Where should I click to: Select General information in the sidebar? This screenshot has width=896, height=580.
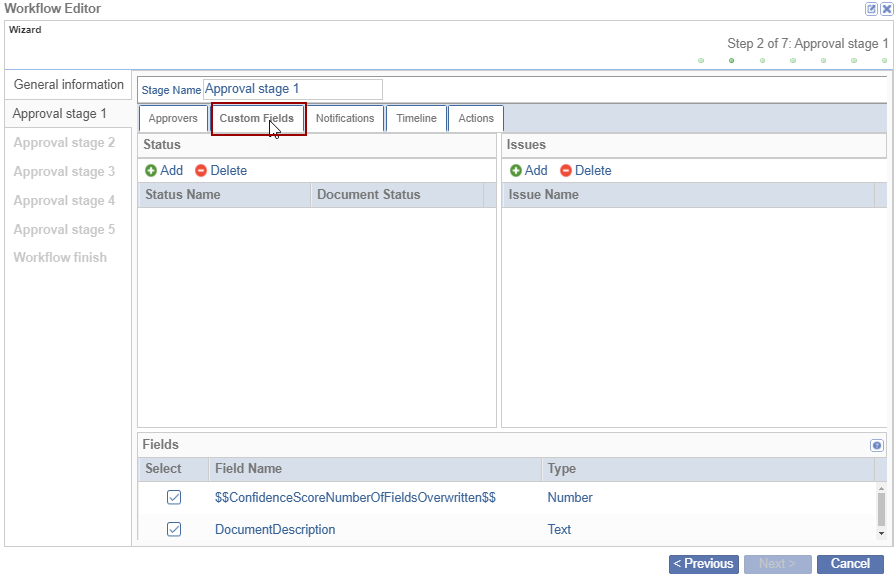point(69,85)
